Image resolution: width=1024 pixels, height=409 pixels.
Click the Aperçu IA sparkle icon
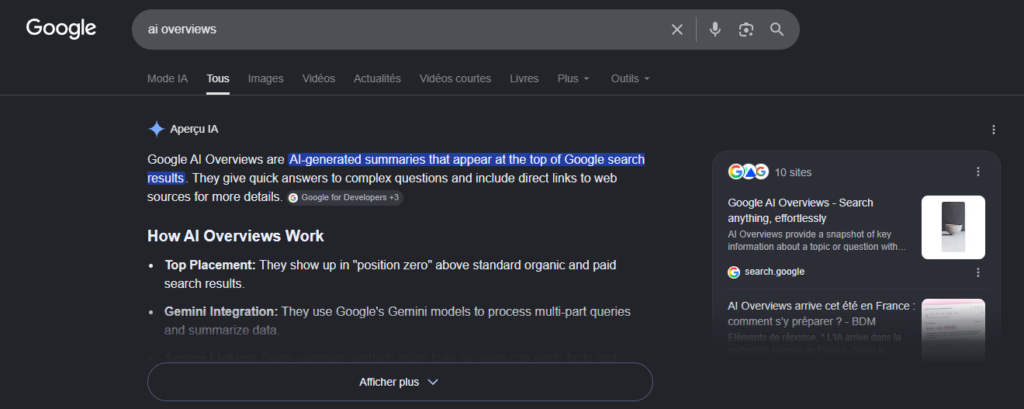click(x=156, y=129)
